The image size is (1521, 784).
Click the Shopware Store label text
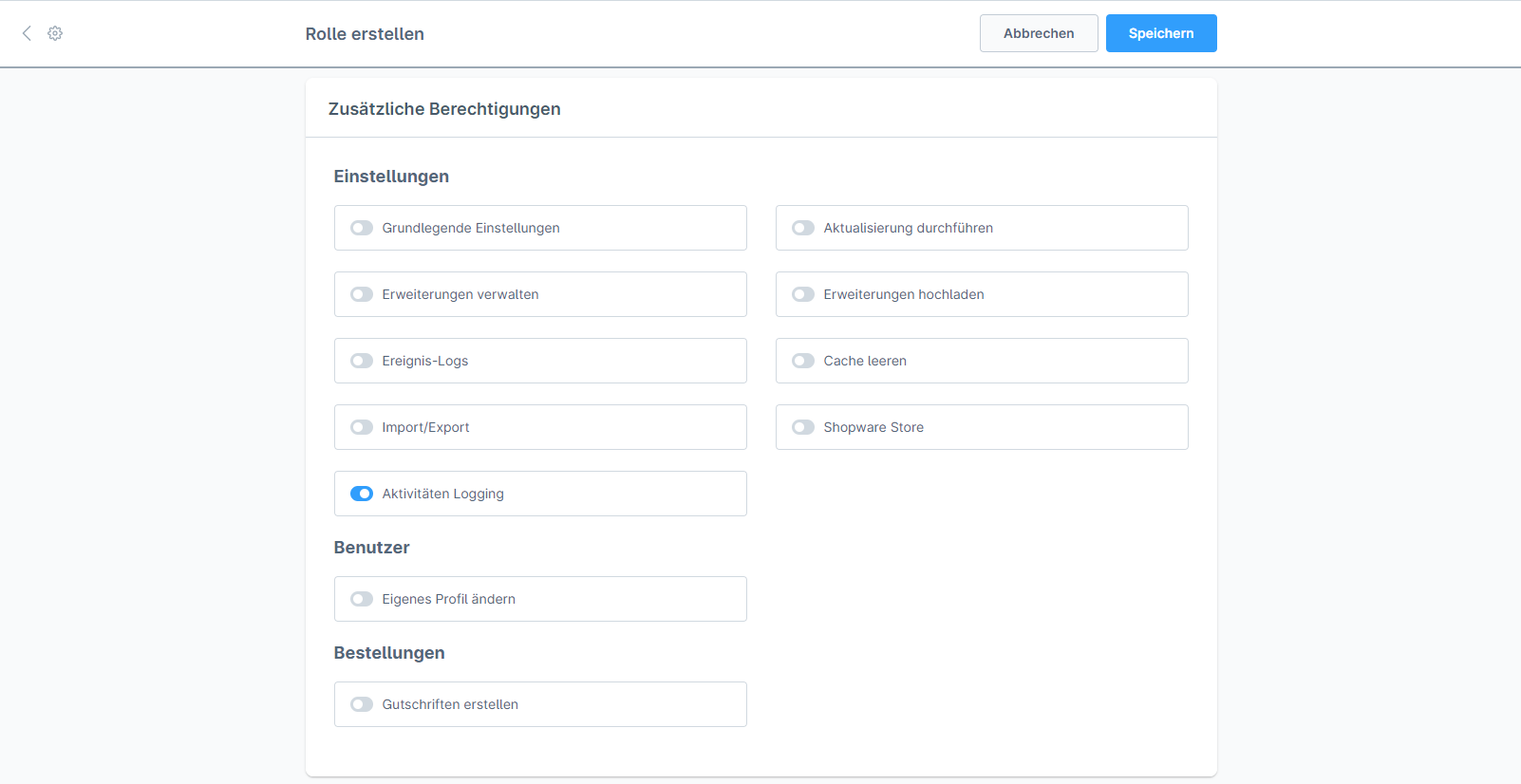tap(873, 427)
